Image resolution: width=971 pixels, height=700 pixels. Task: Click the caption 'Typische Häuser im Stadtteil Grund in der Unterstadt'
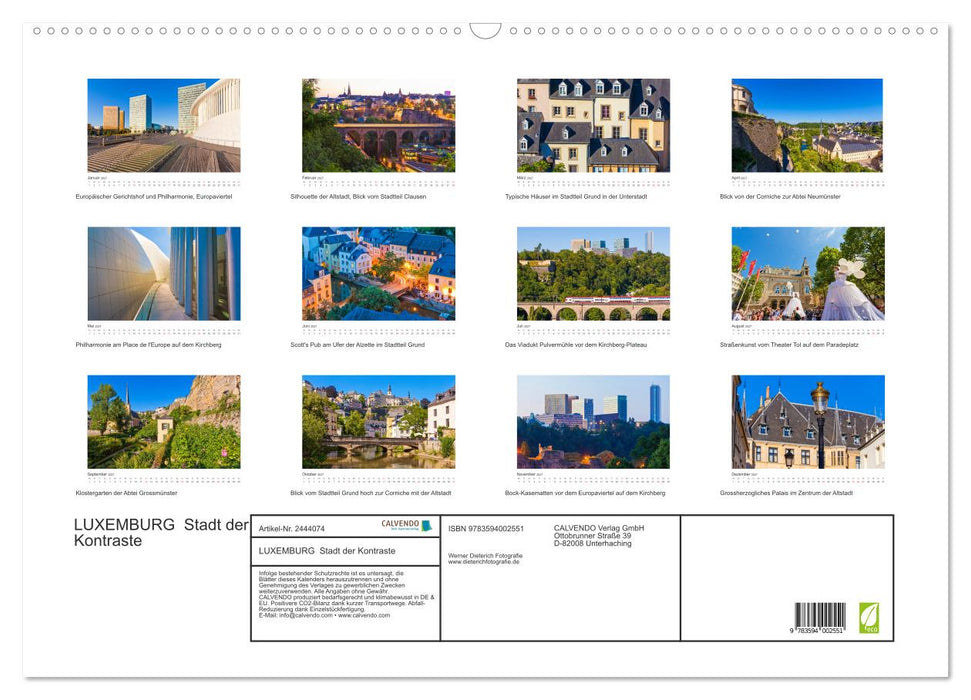click(576, 196)
